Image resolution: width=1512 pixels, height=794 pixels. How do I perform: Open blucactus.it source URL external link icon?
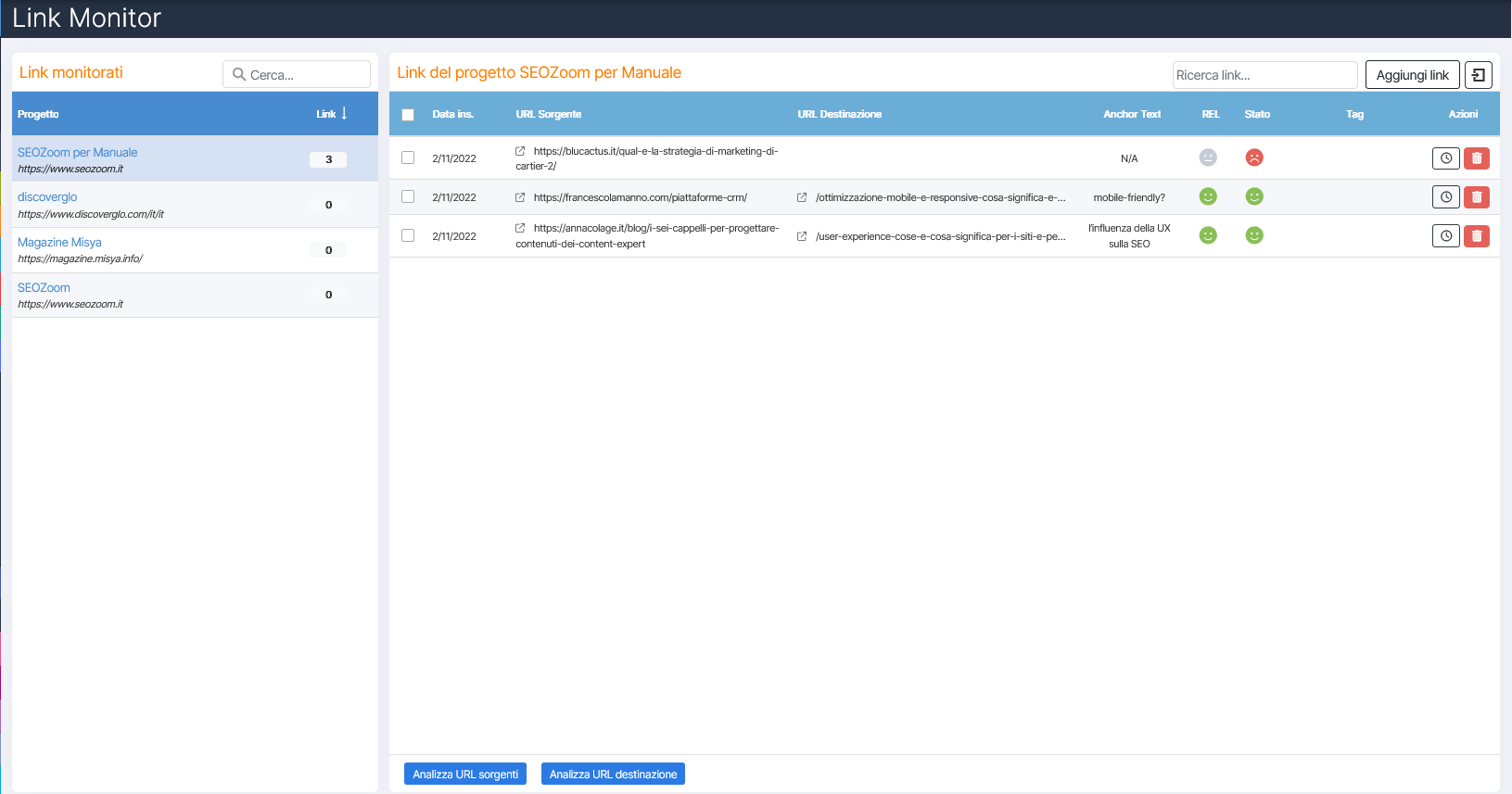click(x=520, y=151)
